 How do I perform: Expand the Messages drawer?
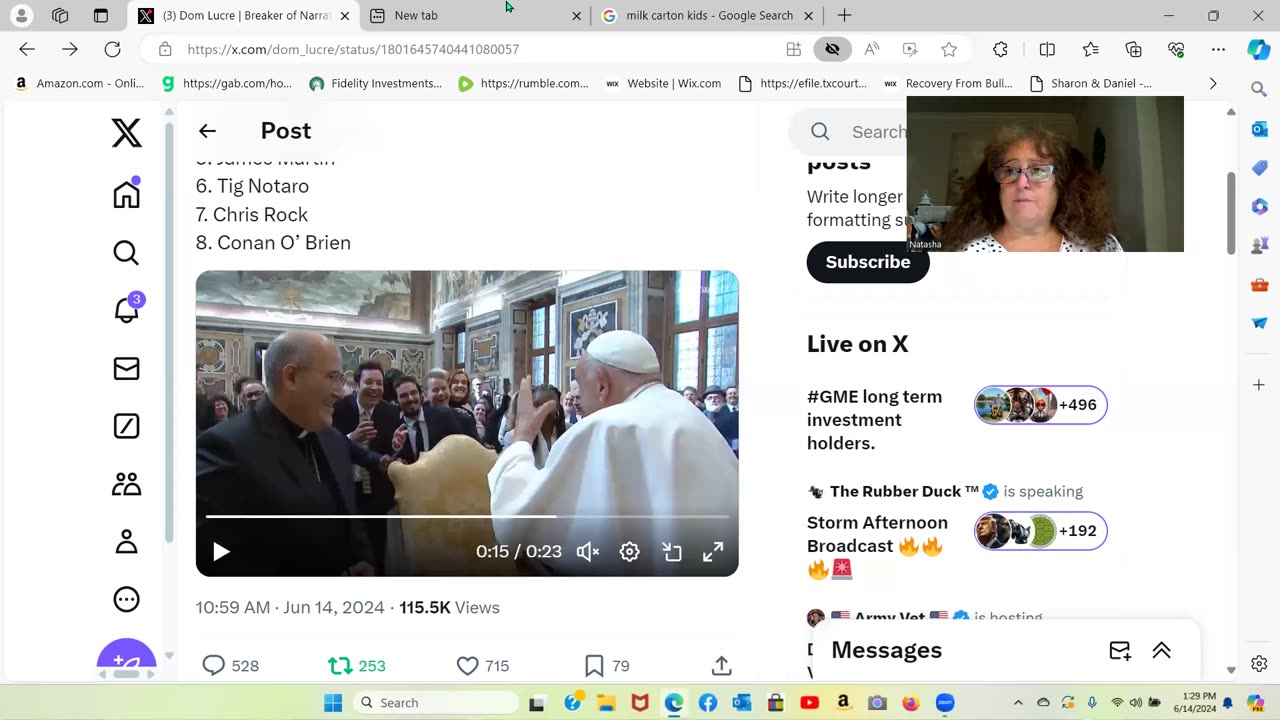click(x=1161, y=650)
